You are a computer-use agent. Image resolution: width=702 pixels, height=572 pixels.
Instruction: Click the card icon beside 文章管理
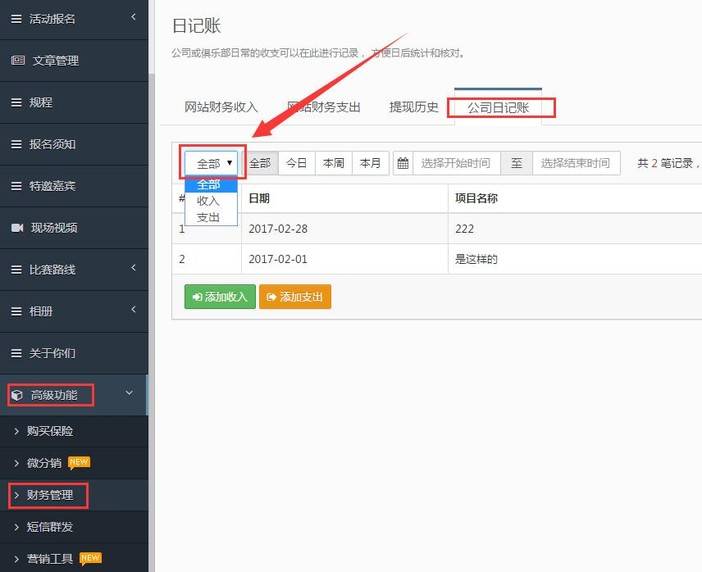[x=17, y=60]
